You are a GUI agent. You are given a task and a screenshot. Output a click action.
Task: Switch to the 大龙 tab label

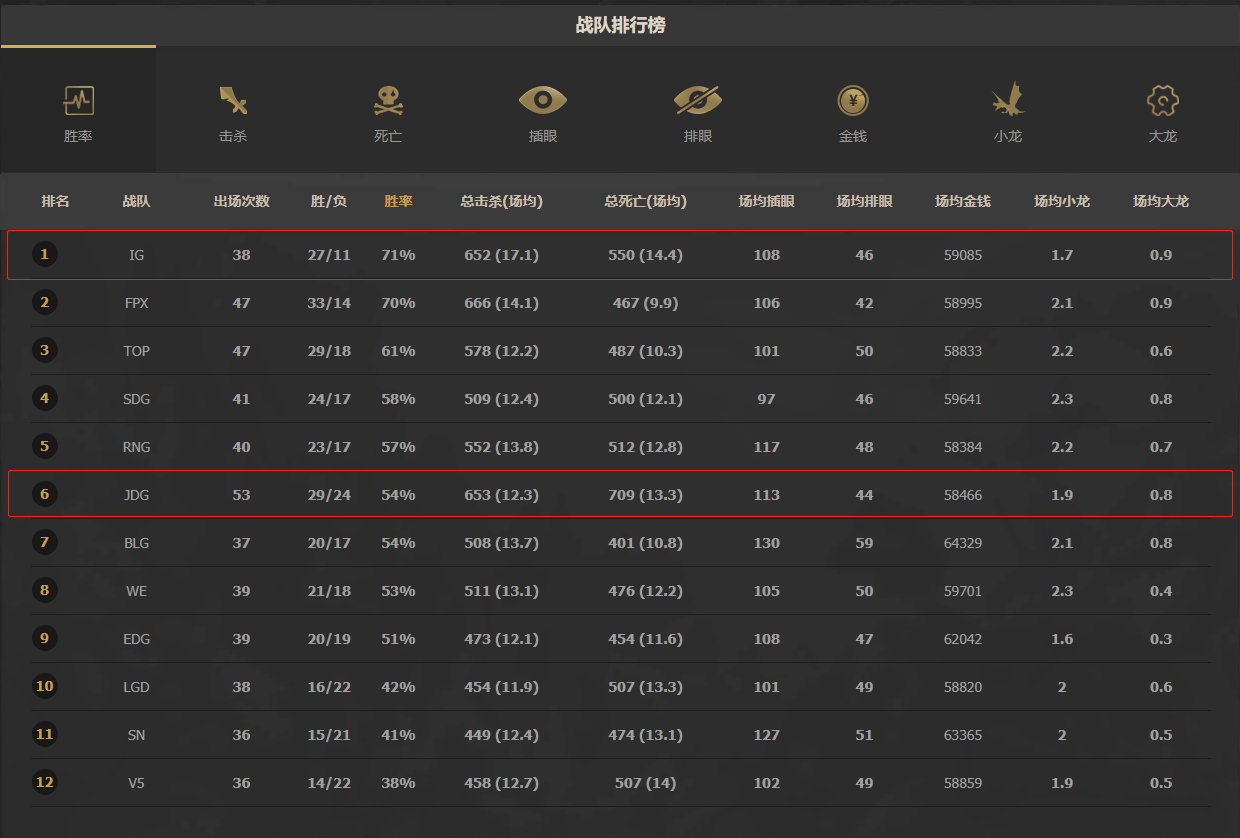click(x=1163, y=136)
